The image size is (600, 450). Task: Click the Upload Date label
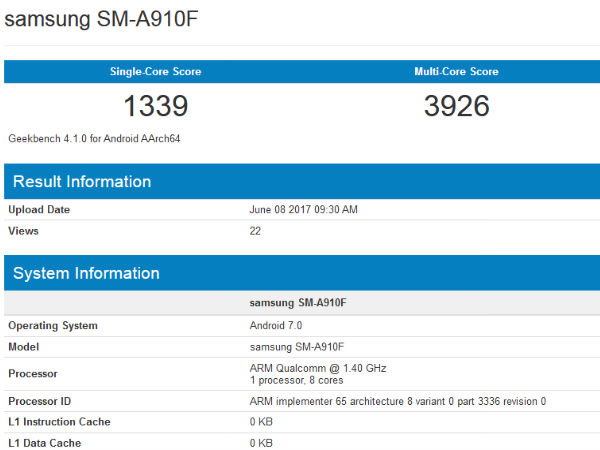[x=39, y=210]
